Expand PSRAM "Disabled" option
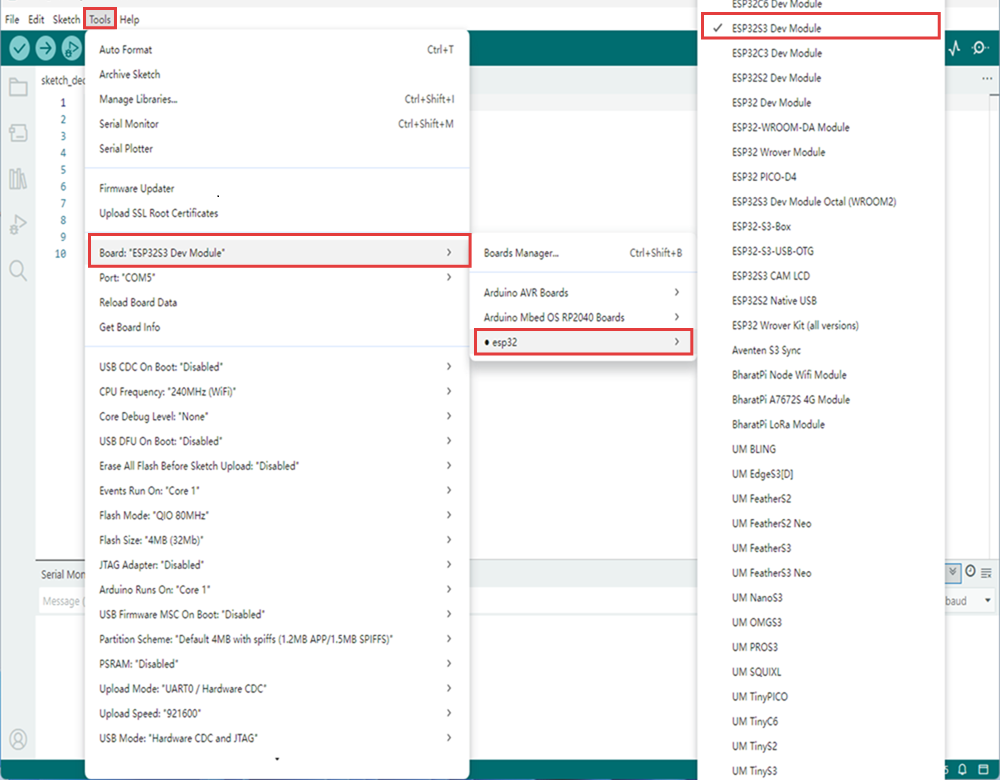Image resolution: width=1000 pixels, height=780 pixels. click(277, 664)
